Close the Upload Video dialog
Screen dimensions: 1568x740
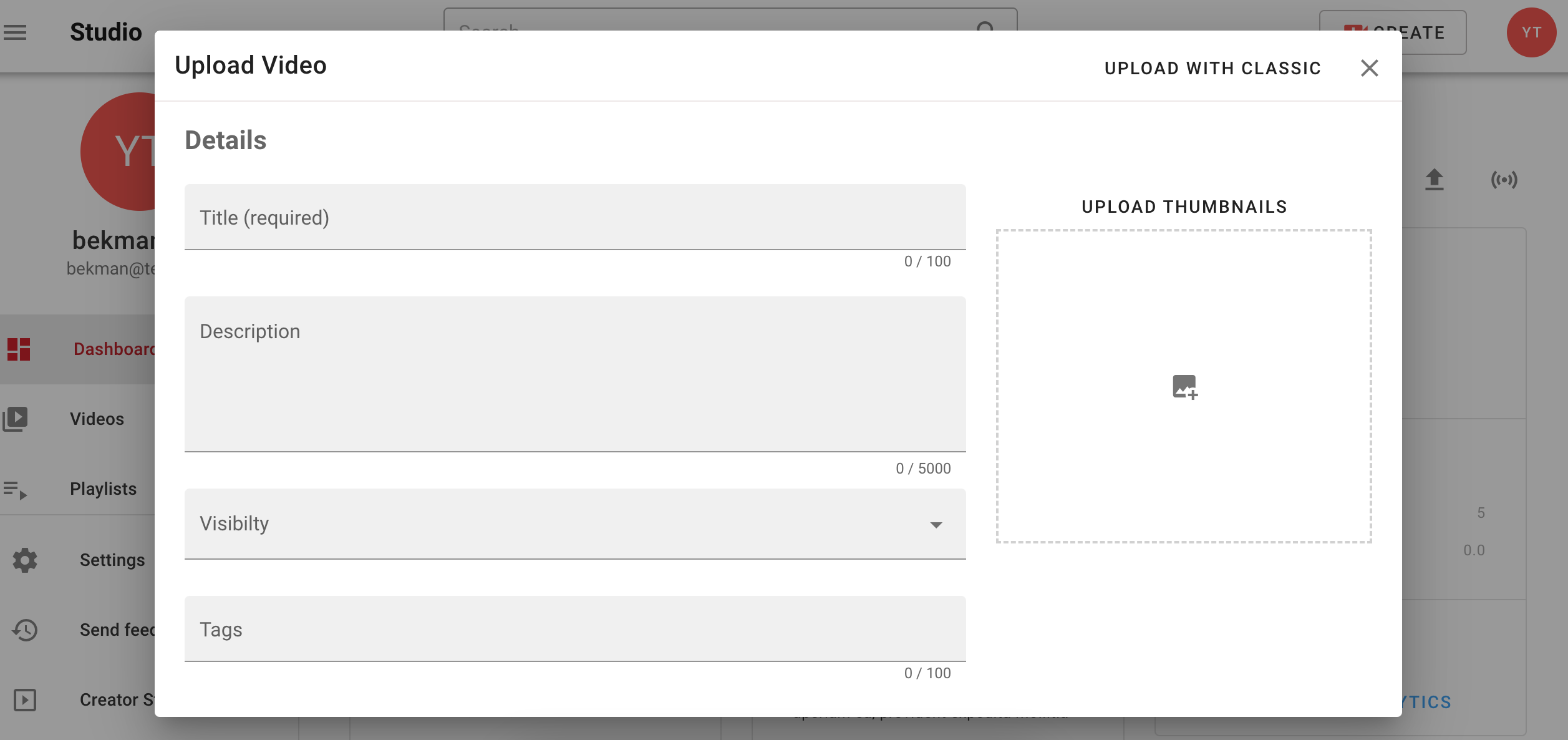1369,68
